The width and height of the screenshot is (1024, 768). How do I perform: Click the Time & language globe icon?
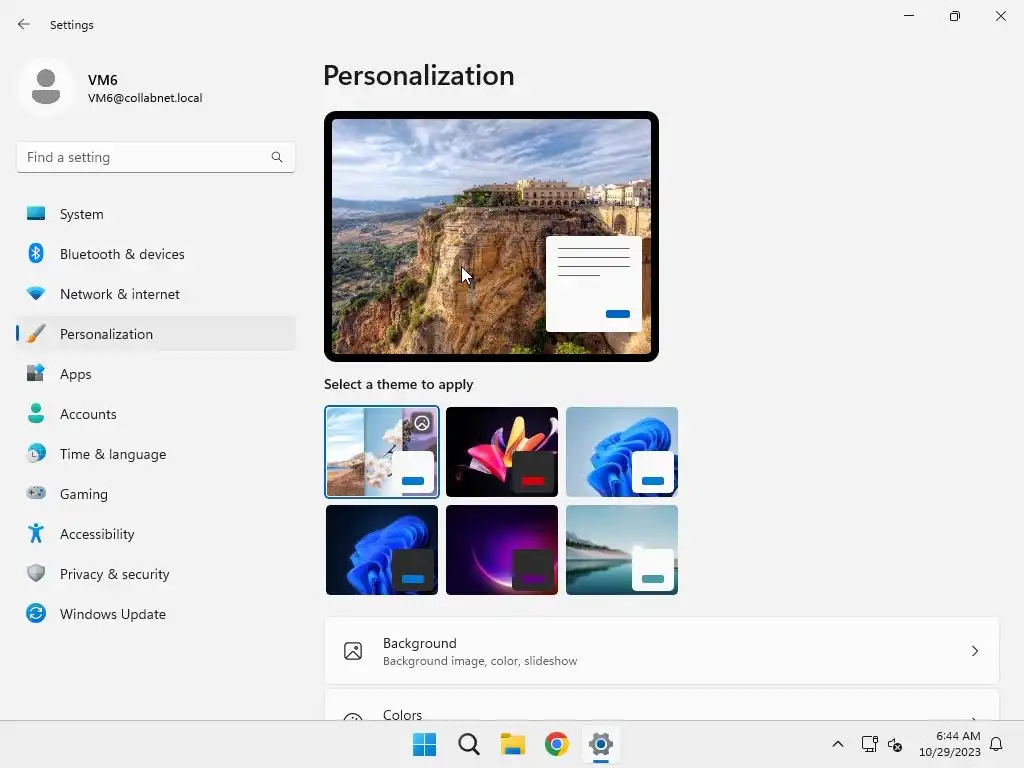[x=36, y=453]
